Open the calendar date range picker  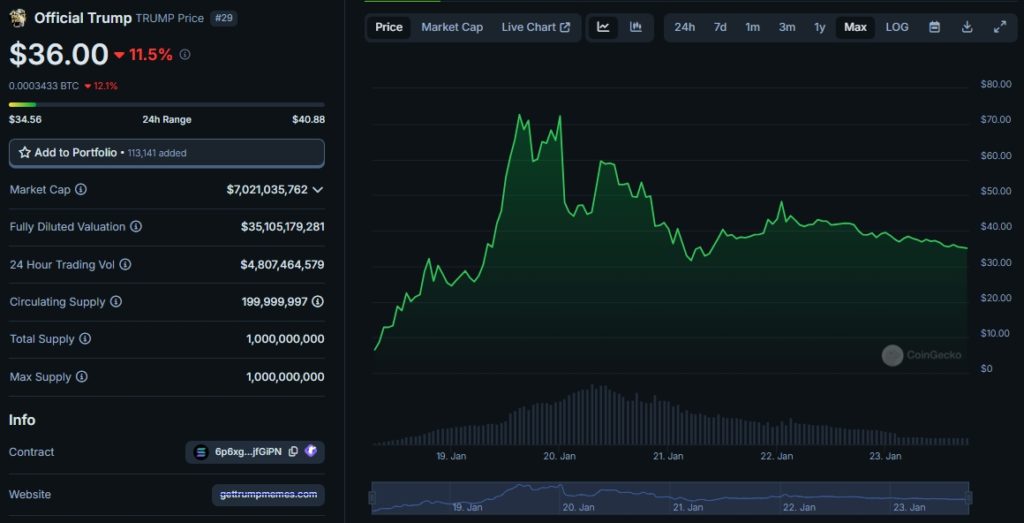[935, 27]
